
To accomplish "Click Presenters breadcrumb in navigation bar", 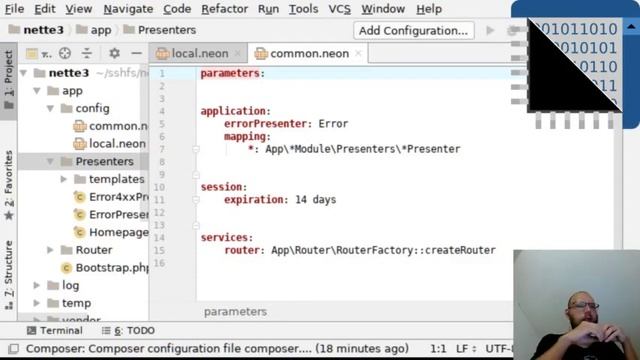I will coord(160,30).
